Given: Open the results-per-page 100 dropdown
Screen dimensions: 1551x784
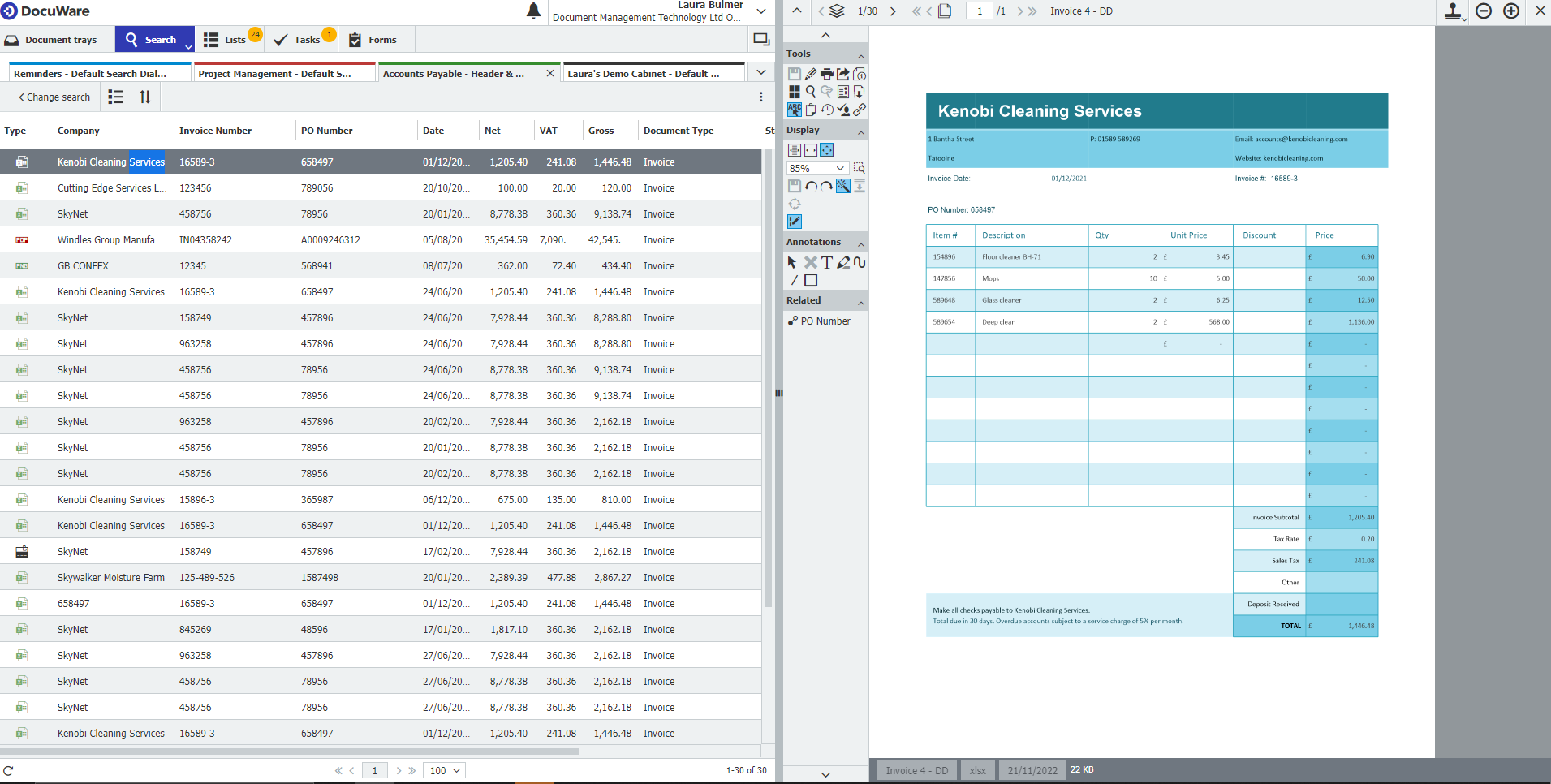Looking at the screenshot, I should (x=445, y=770).
